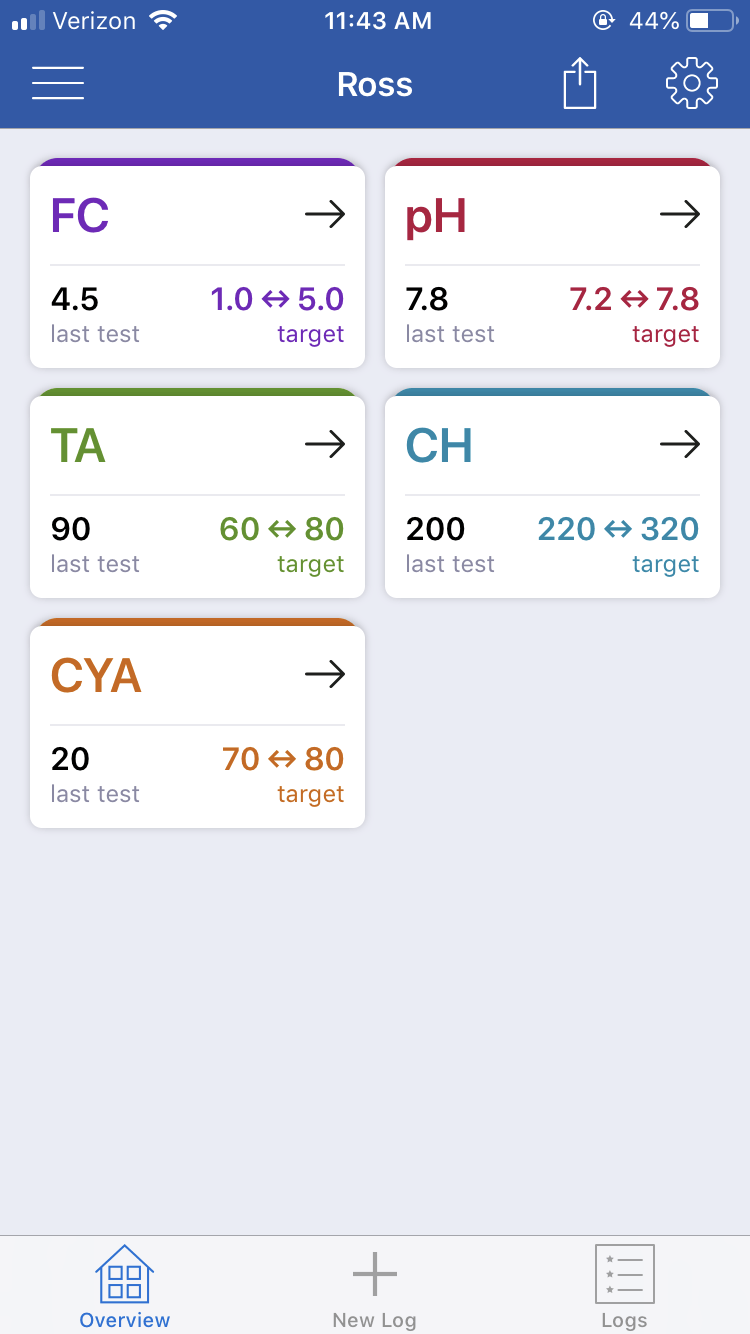Open the Logs list icon
Image resolution: width=750 pixels, height=1334 pixels.
625,1274
